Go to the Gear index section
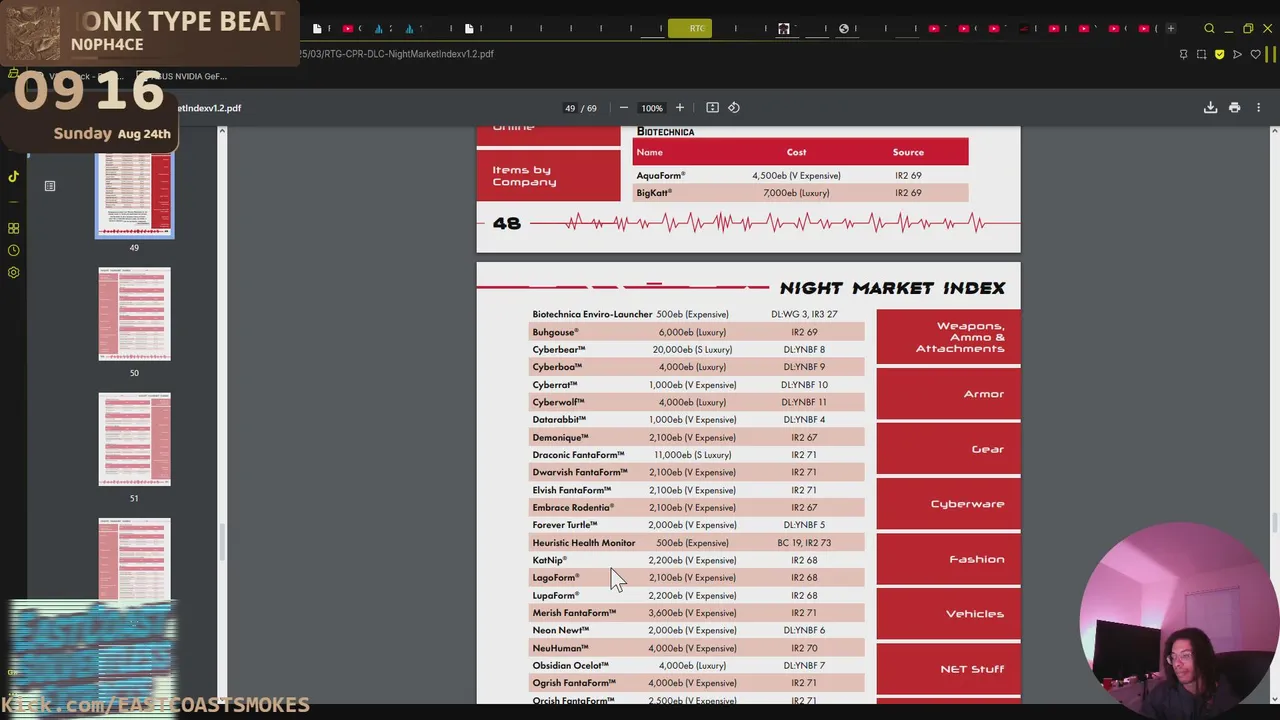 click(x=948, y=449)
